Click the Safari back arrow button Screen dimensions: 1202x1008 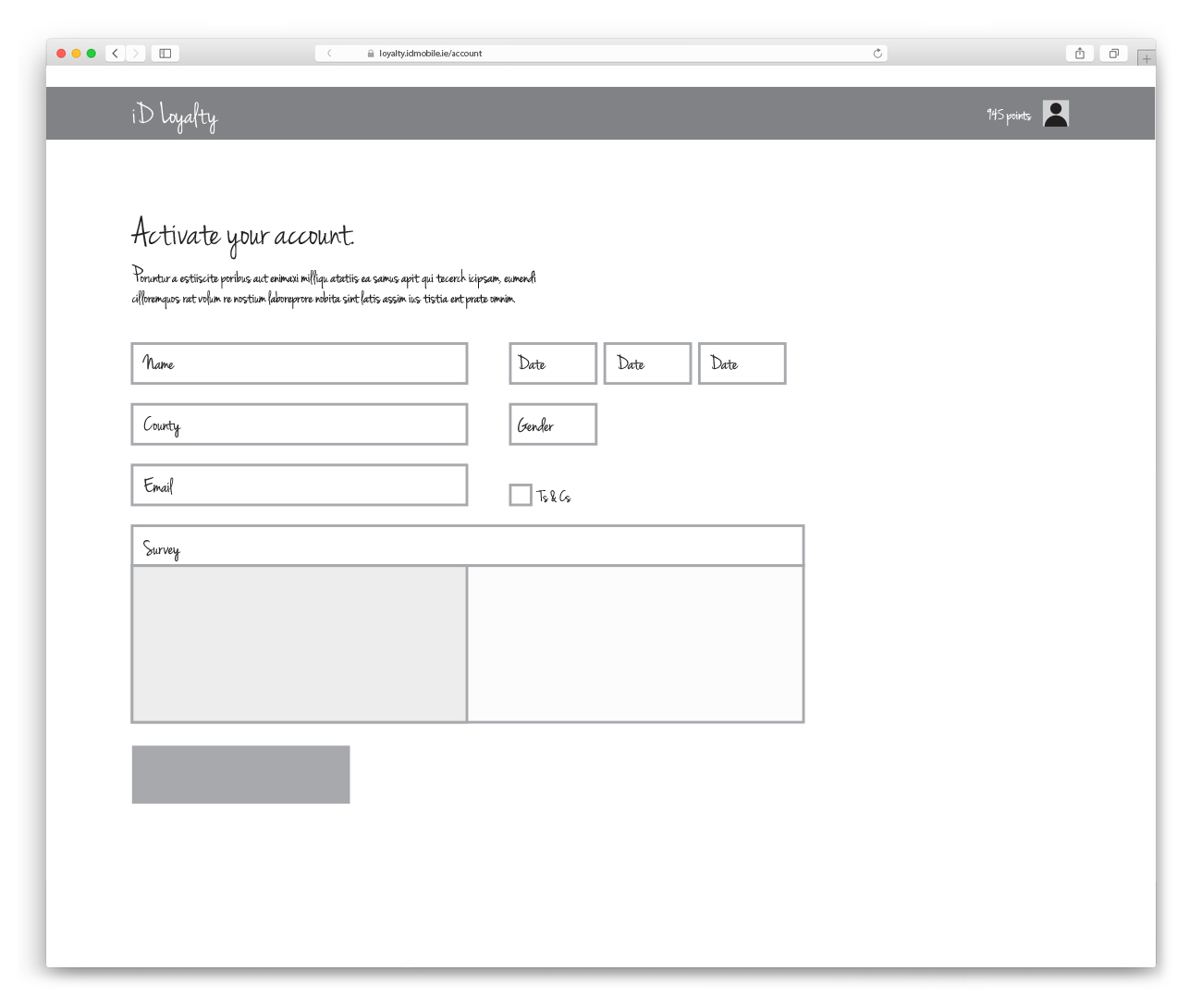coord(116,54)
